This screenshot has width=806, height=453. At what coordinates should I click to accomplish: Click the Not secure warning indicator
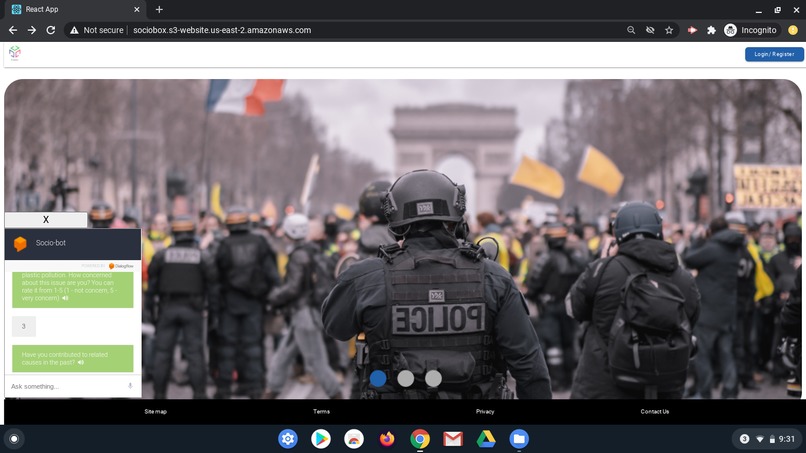pos(97,30)
